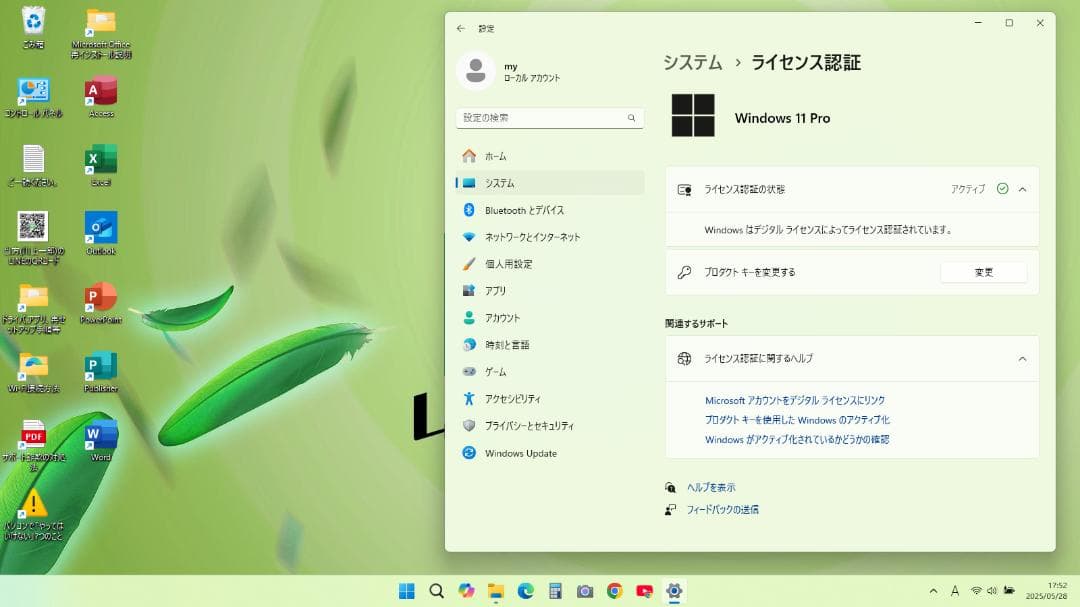
Task: Launch Excel from the desktop
Action: tap(101, 165)
